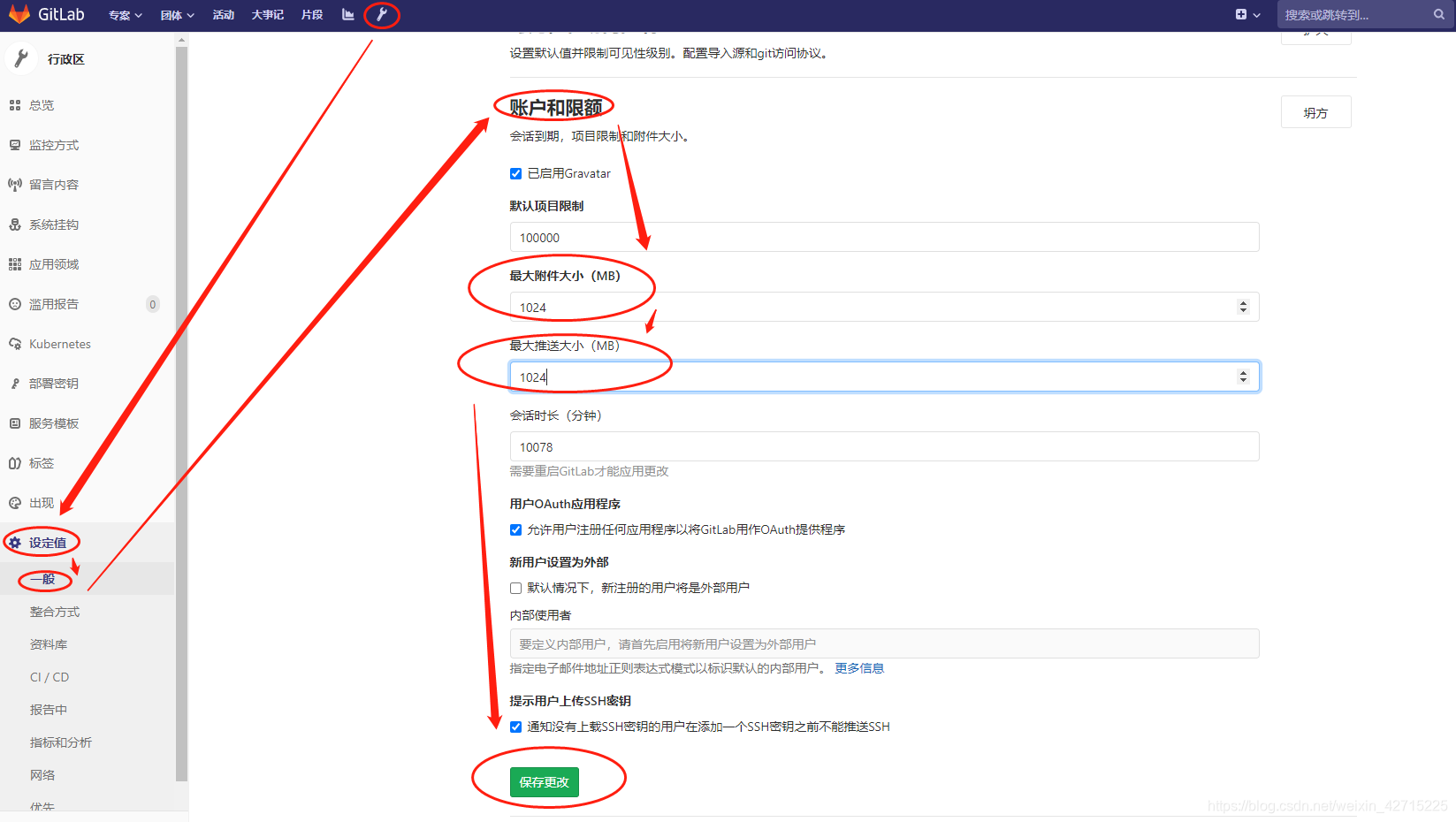The image size is (1456, 822).
Task: Enable new users set as external checkbox
Action: (x=515, y=588)
